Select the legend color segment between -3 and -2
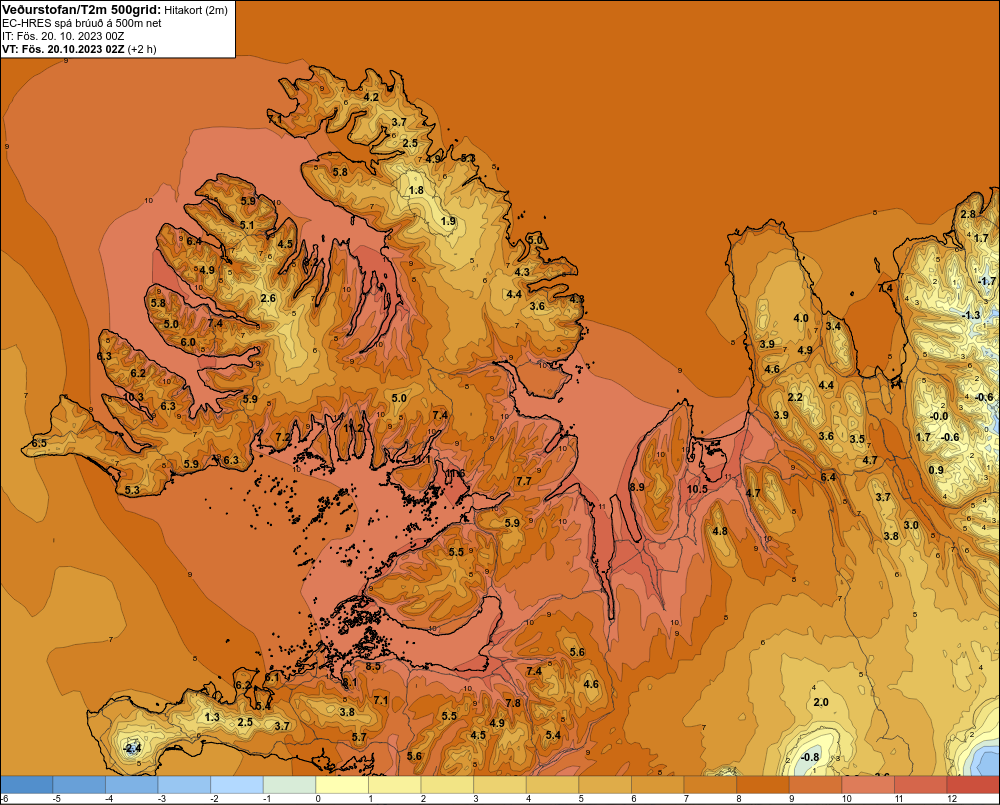Viewport: 1000px width, 805px height. pyautogui.click(x=184, y=785)
